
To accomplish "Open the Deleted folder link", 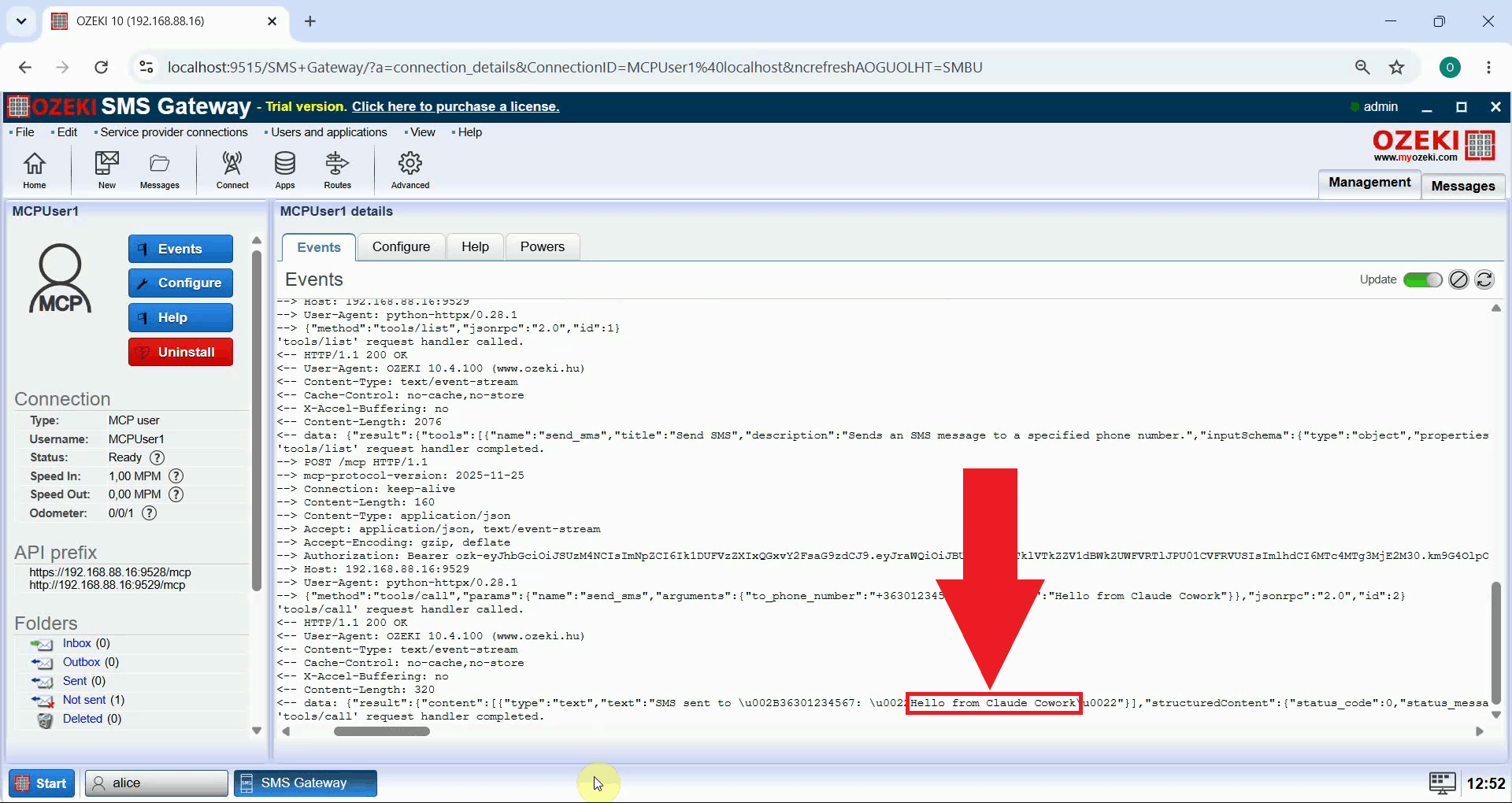I will 82,719.
